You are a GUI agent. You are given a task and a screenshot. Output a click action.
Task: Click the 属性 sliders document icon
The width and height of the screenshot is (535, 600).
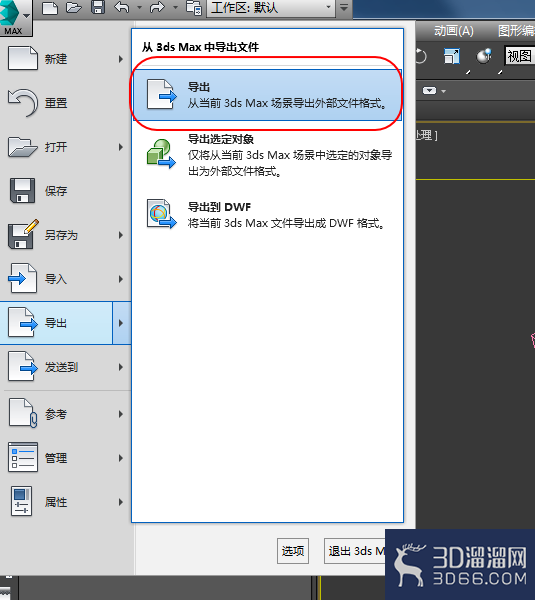21,501
